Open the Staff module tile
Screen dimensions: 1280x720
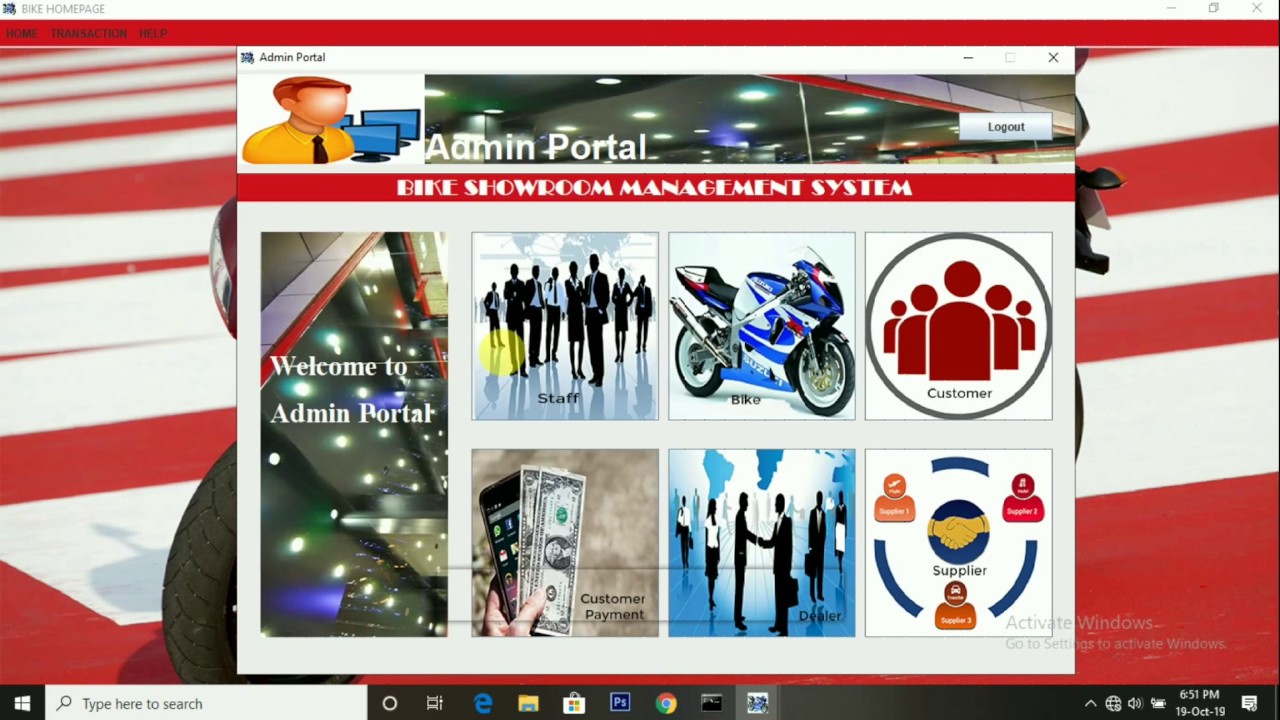[565, 326]
